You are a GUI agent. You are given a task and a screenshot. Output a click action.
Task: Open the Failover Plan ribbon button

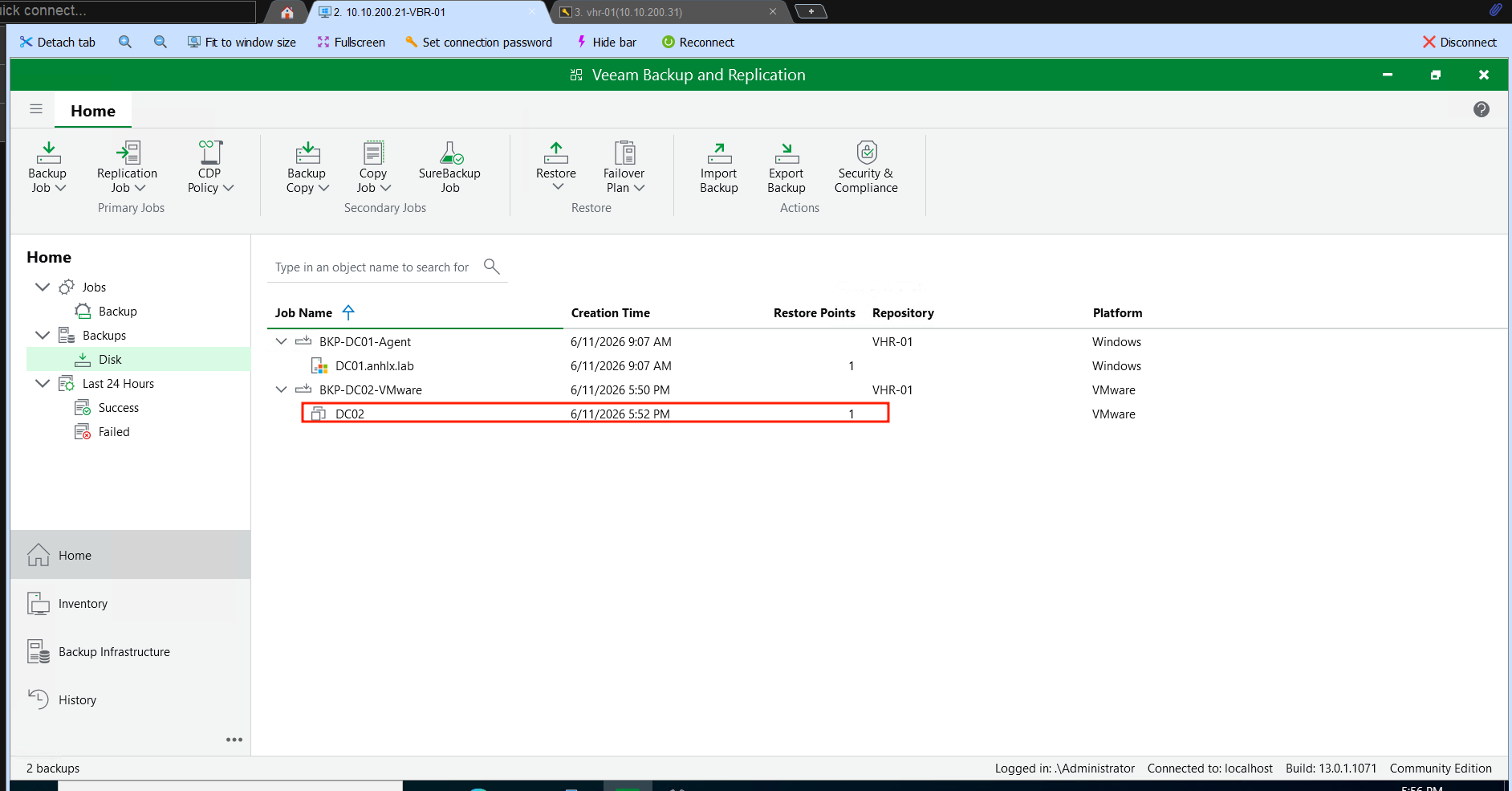point(624,167)
